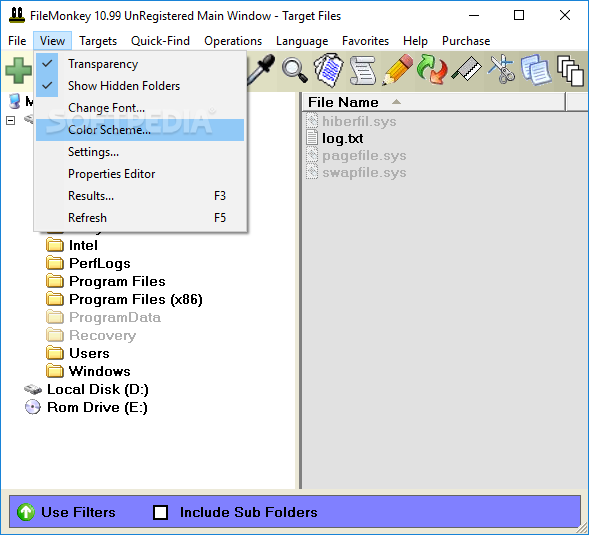Select the cleaver knife icon
Viewport: 589px width, 535px height.
(x=467, y=69)
